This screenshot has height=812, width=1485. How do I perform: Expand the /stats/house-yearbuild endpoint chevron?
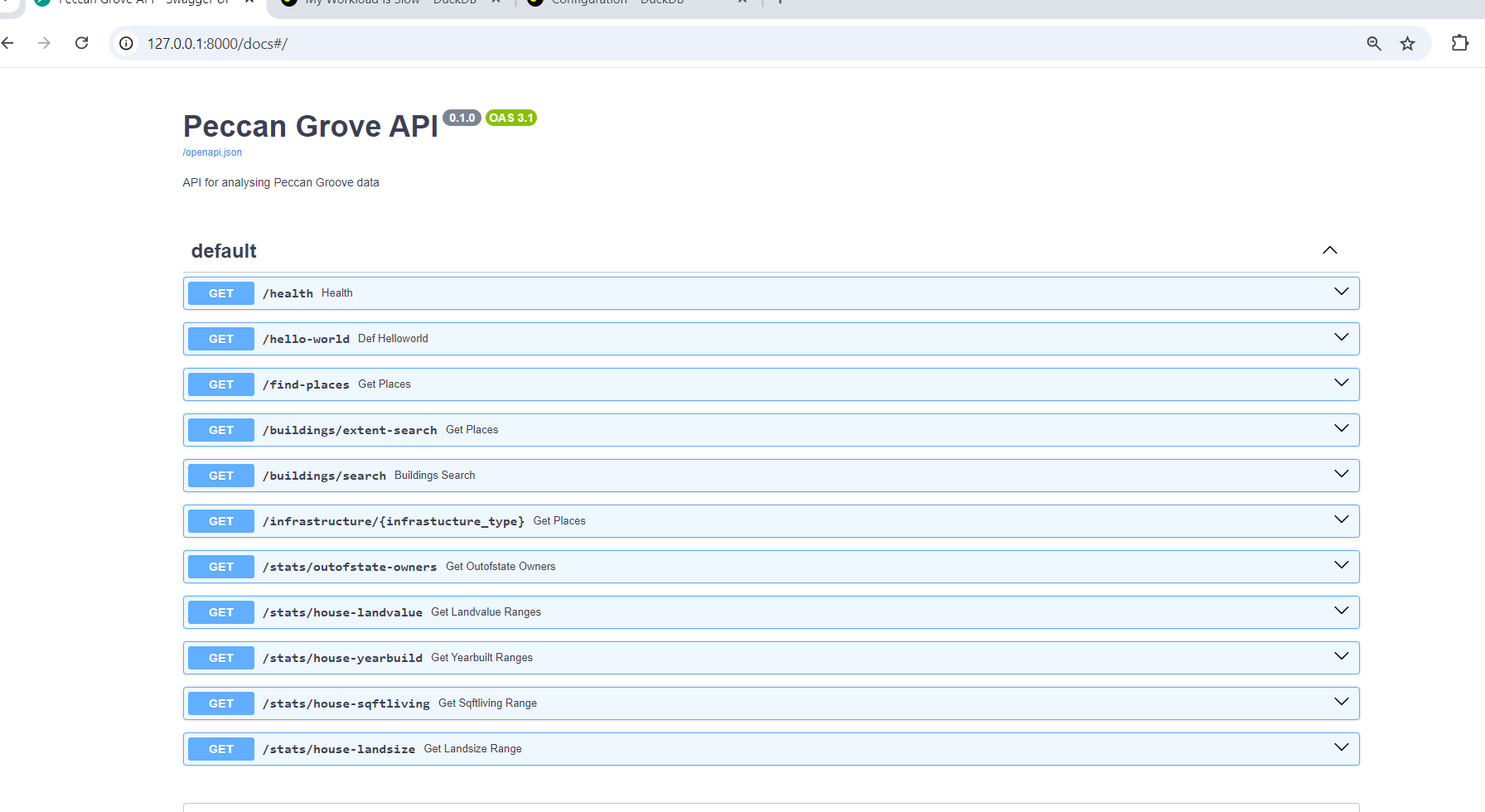1341,656
